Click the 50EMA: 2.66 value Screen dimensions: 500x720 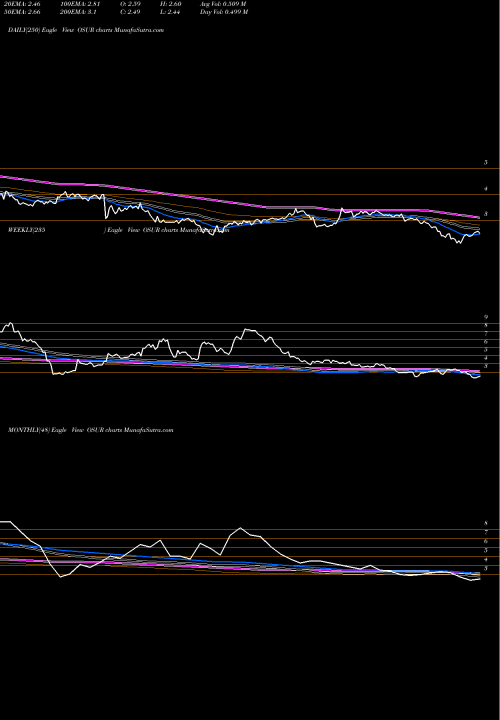pos(20,12)
